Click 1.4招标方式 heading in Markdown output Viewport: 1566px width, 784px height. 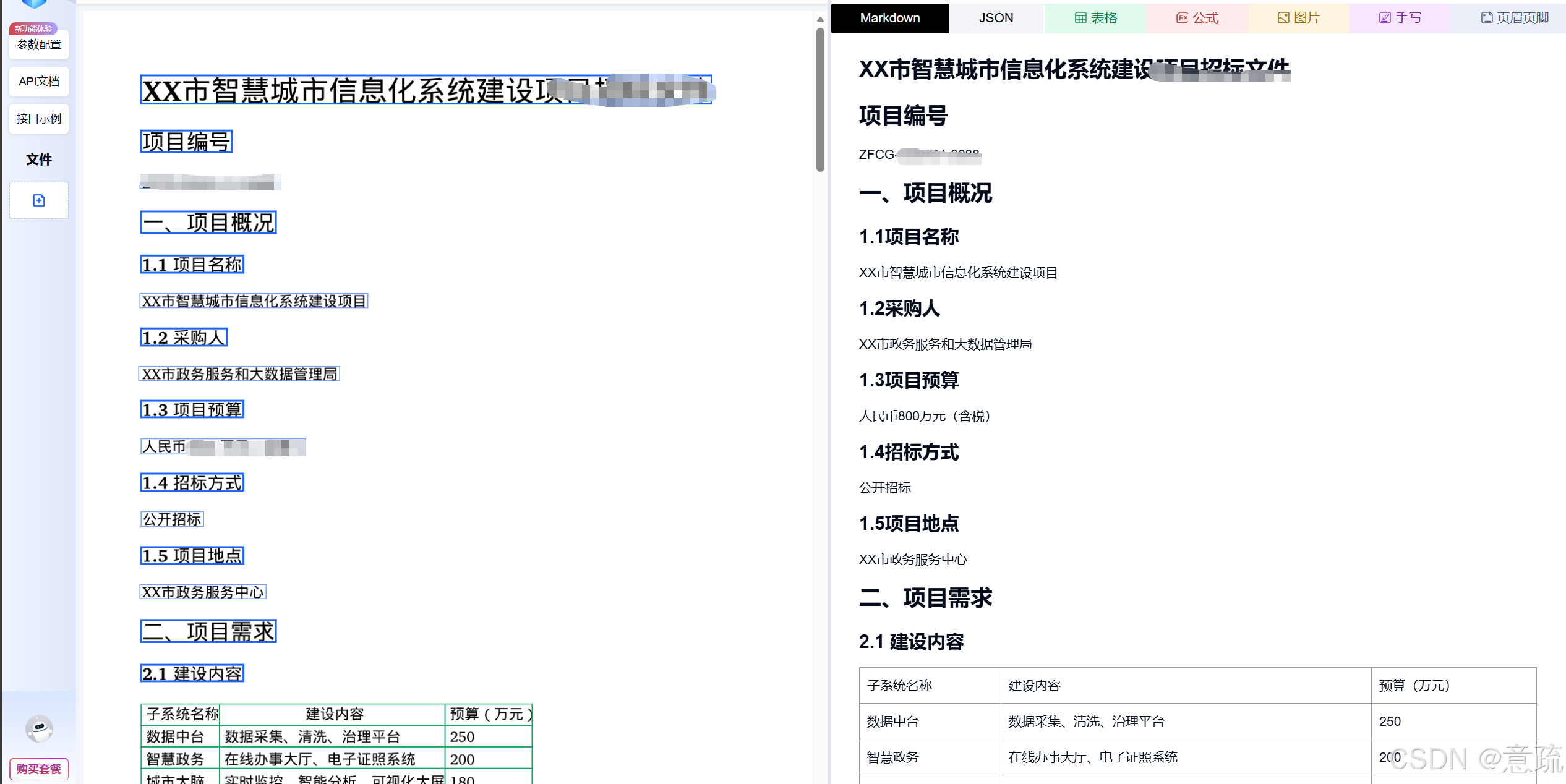[909, 453]
